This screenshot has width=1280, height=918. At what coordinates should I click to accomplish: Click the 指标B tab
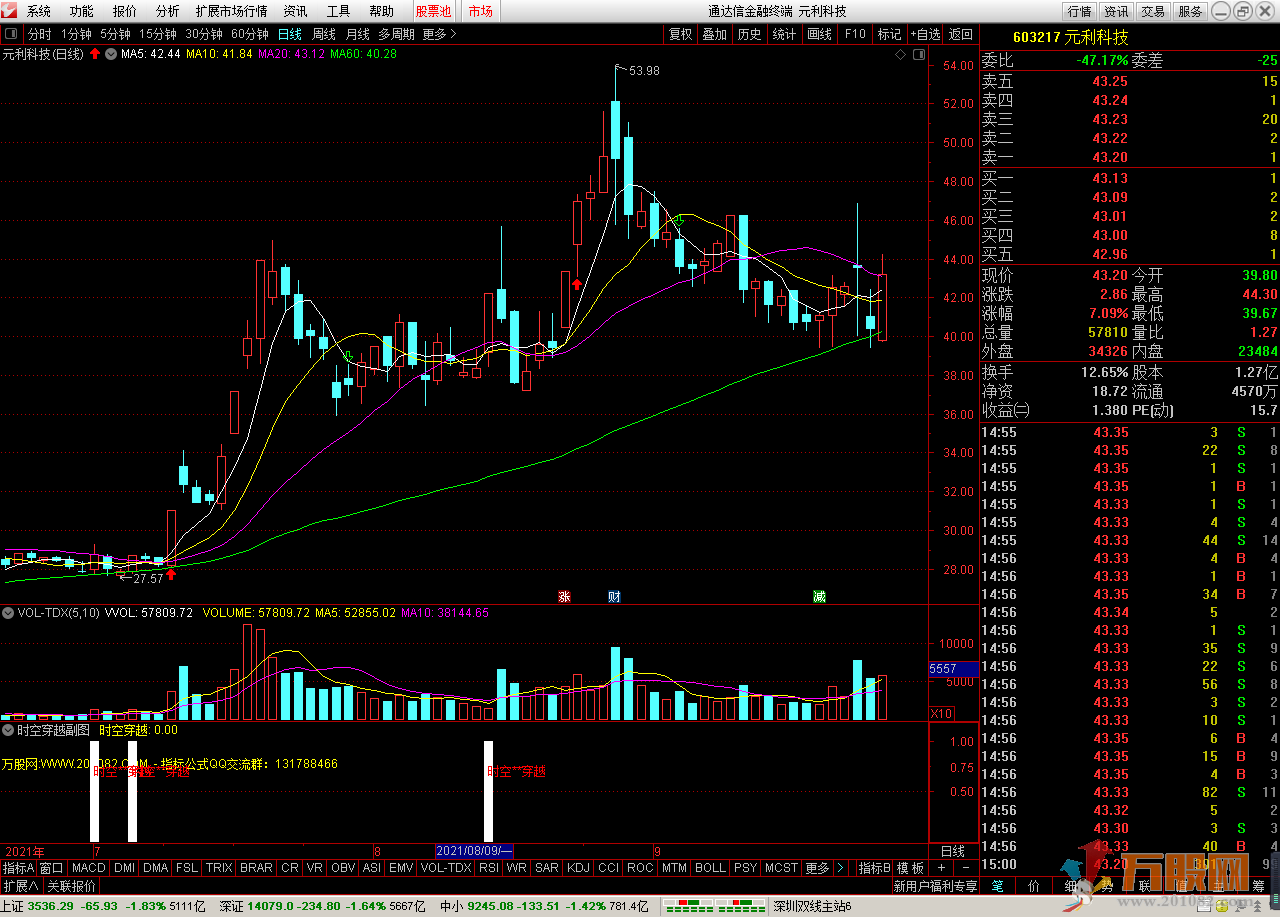[x=874, y=868]
